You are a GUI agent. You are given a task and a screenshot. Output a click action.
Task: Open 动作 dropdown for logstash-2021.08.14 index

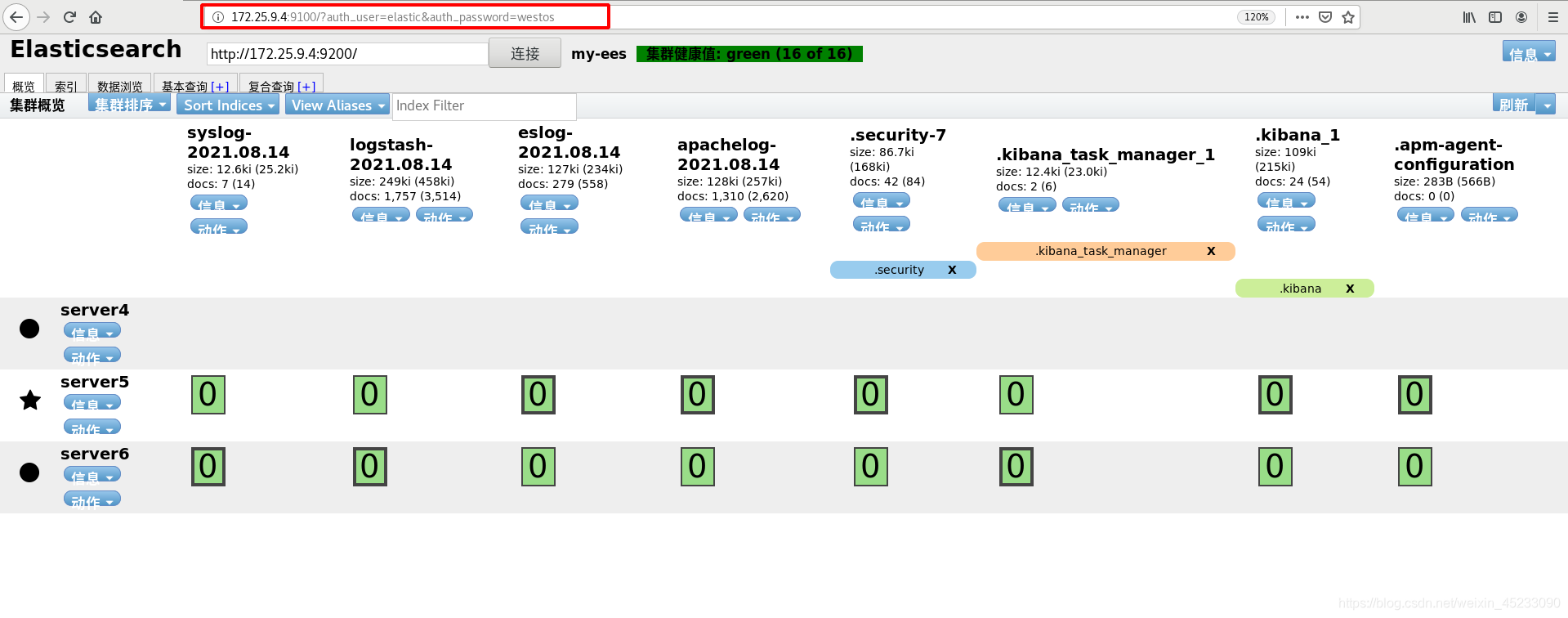click(444, 216)
